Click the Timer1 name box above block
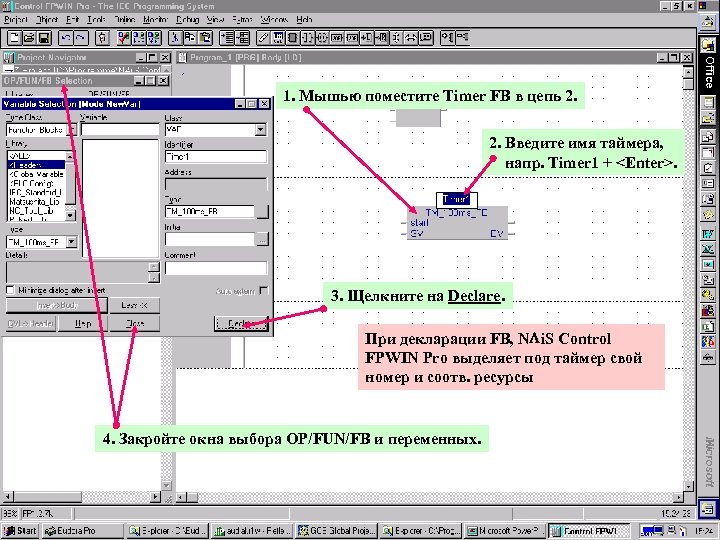The height and width of the screenshot is (540, 720). 456,200
